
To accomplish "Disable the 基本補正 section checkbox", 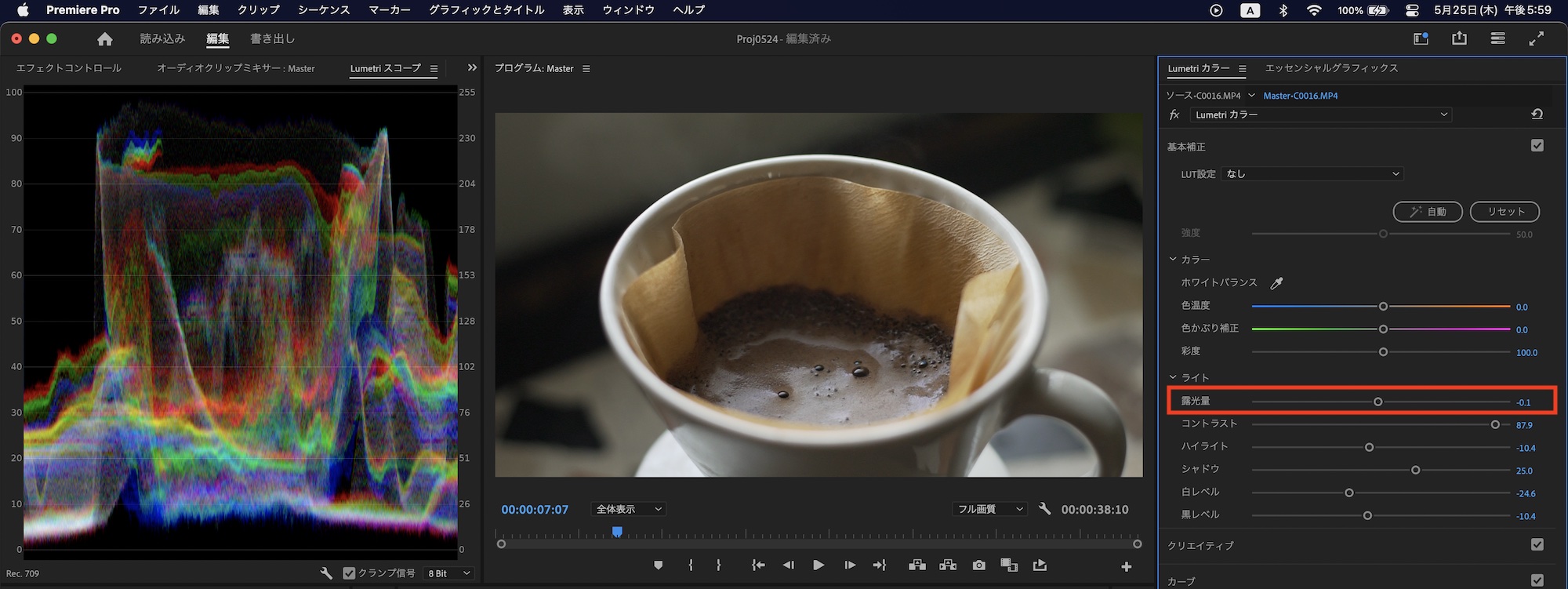I will [1537, 146].
